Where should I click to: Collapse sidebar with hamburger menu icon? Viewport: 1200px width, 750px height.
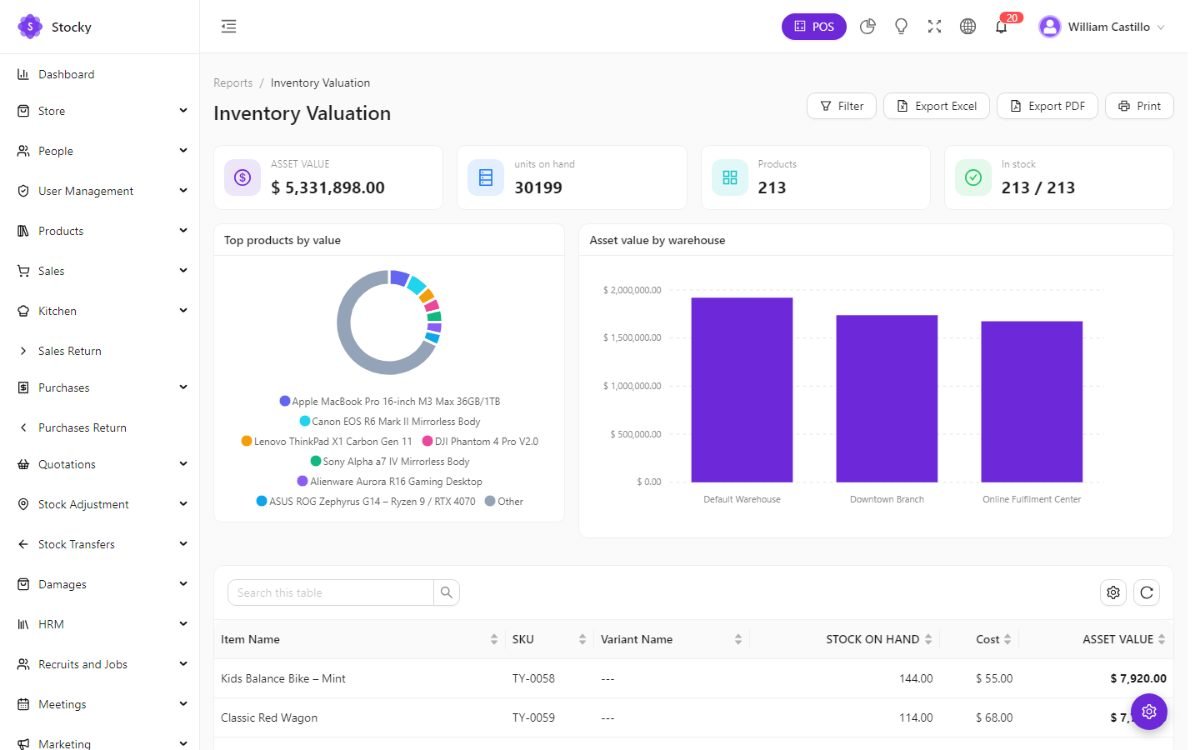pos(229,27)
